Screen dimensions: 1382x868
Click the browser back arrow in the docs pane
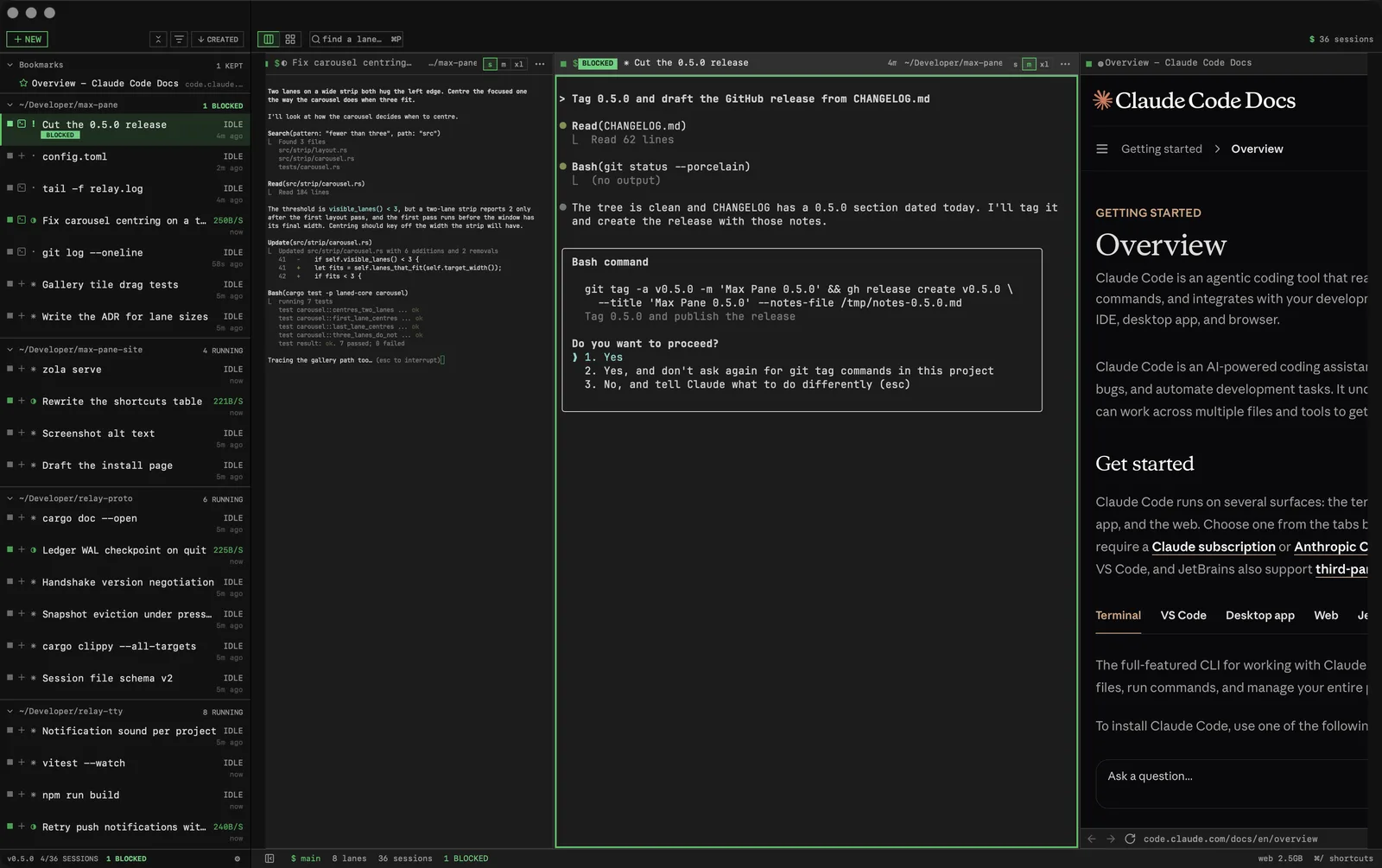tap(1092, 839)
